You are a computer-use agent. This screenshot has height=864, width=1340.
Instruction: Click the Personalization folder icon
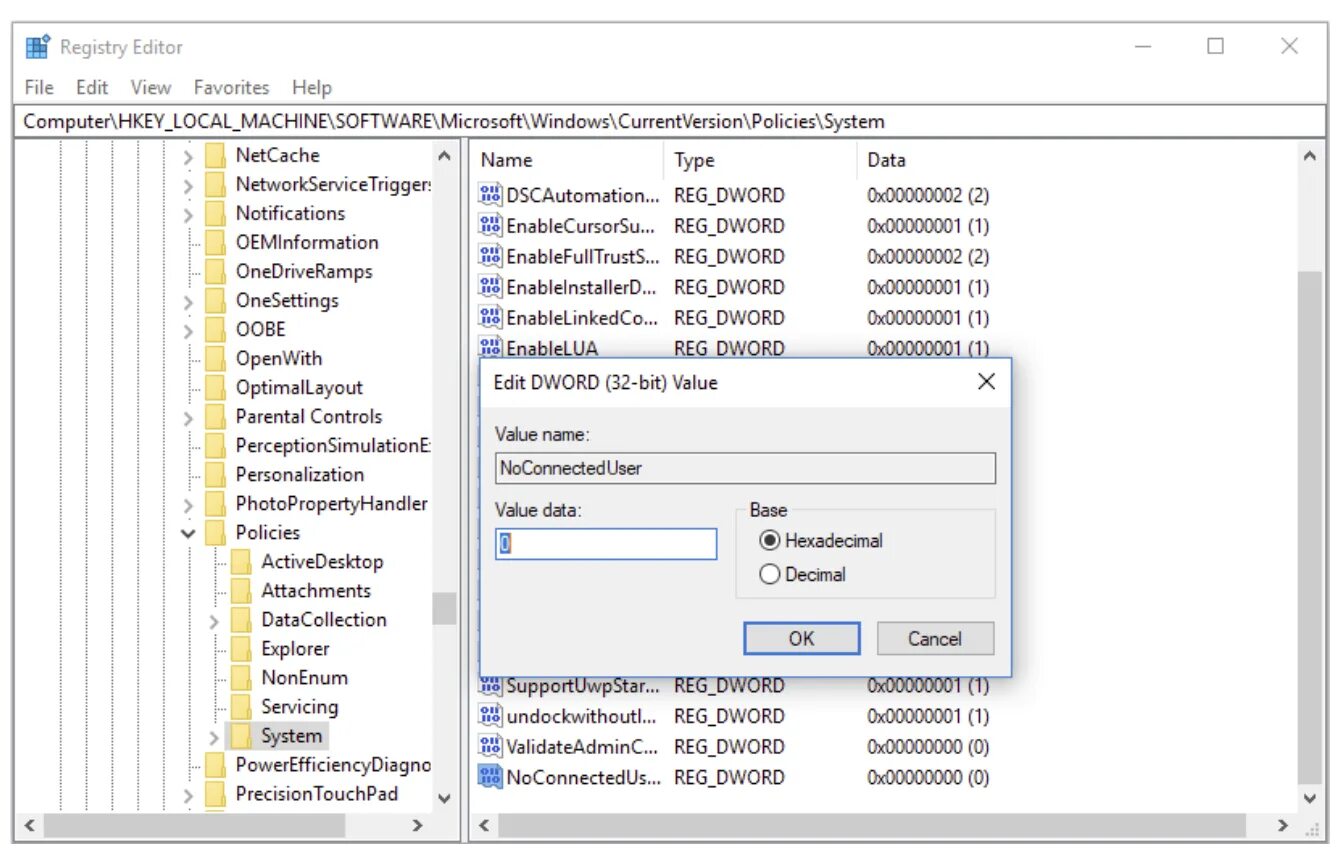coord(215,475)
